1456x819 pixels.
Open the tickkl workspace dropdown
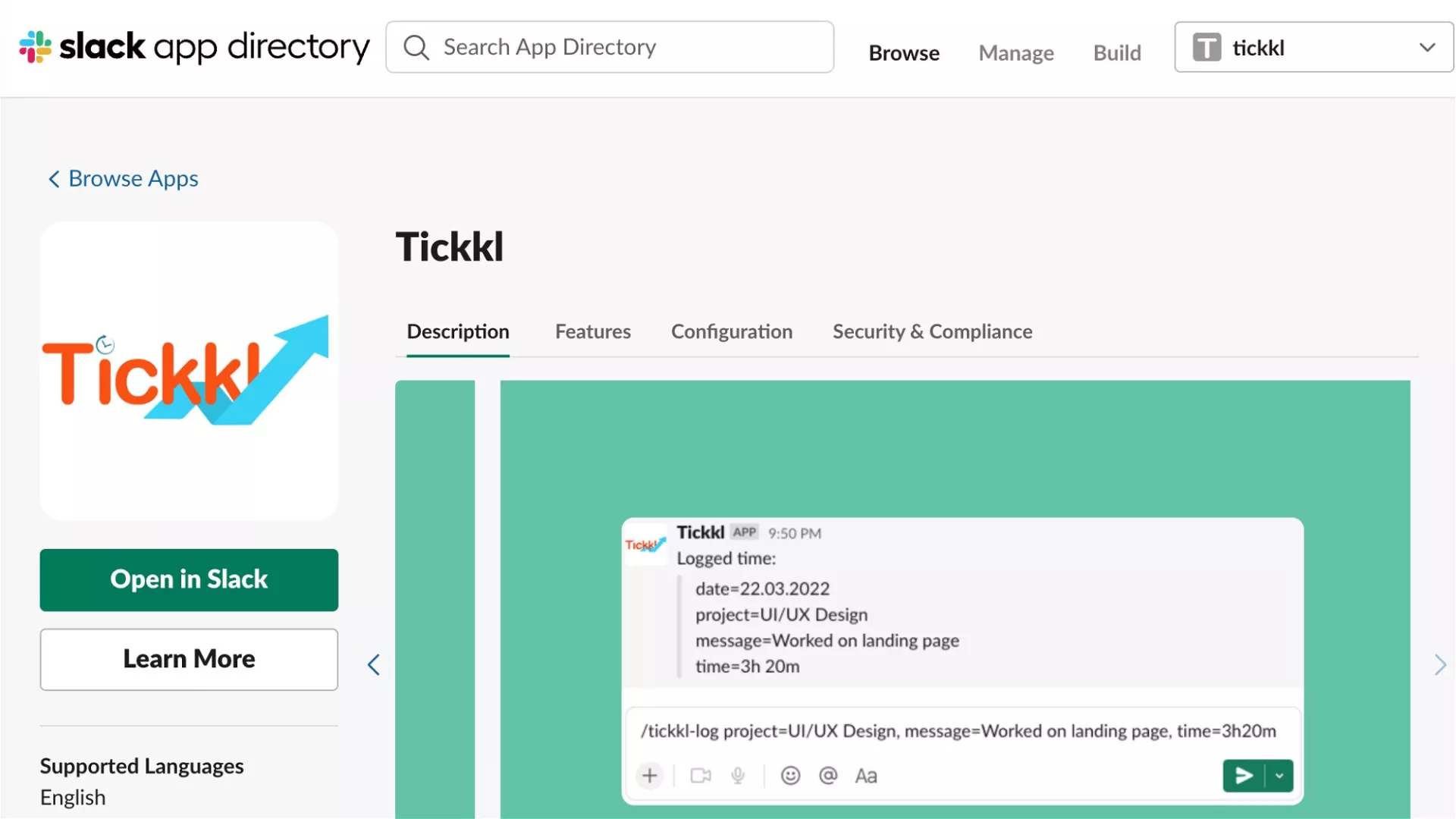click(x=1313, y=47)
